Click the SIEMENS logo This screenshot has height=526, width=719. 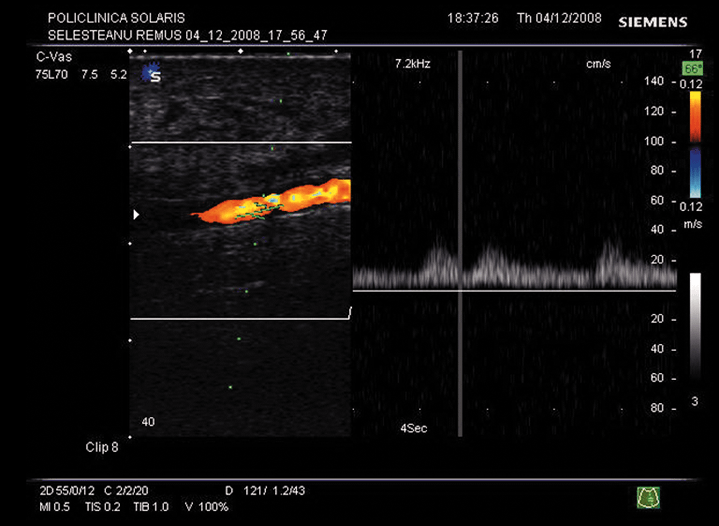[x=653, y=21]
